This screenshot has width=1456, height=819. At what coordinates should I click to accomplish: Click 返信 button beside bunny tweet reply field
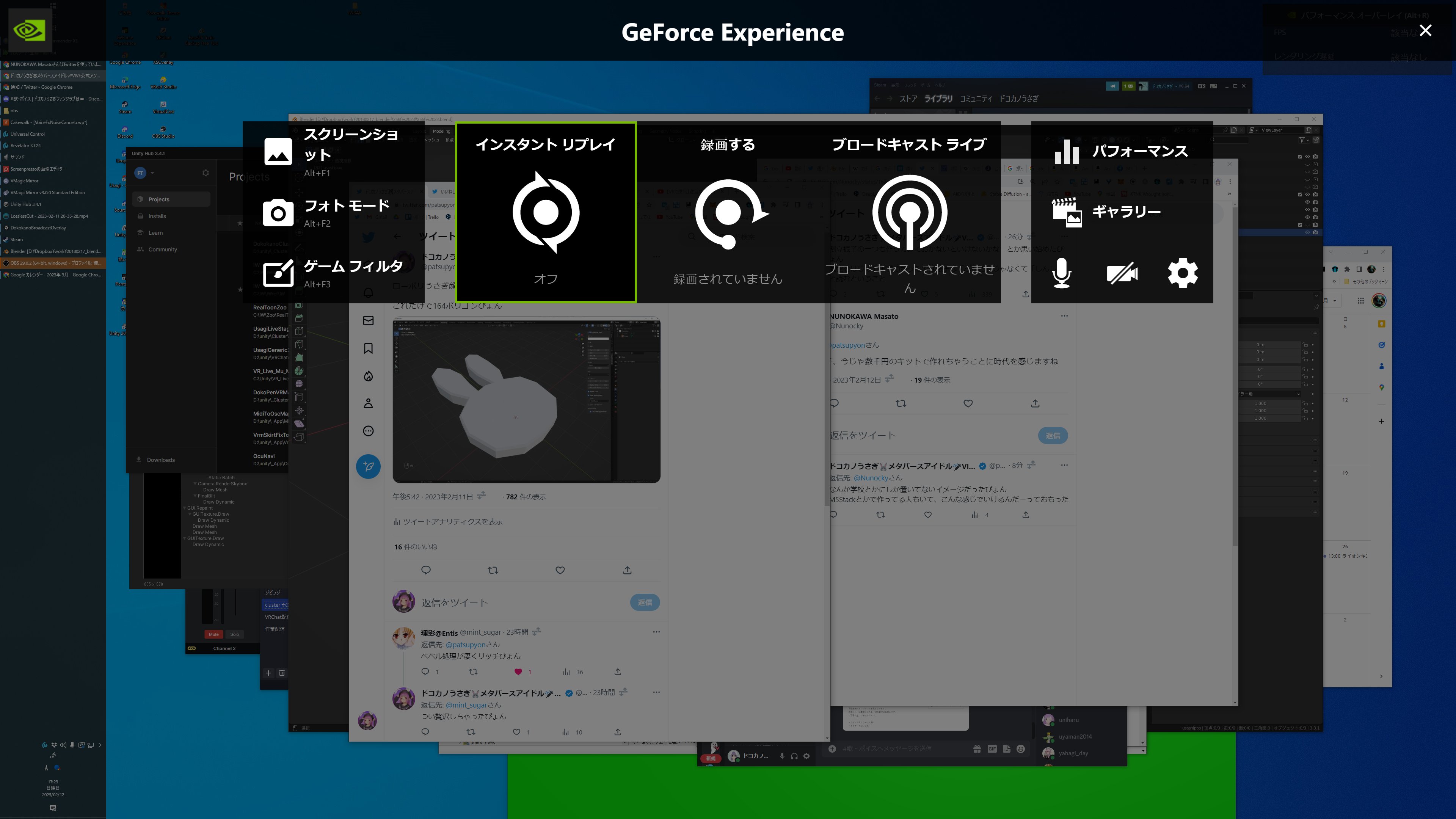tap(645, 602)
